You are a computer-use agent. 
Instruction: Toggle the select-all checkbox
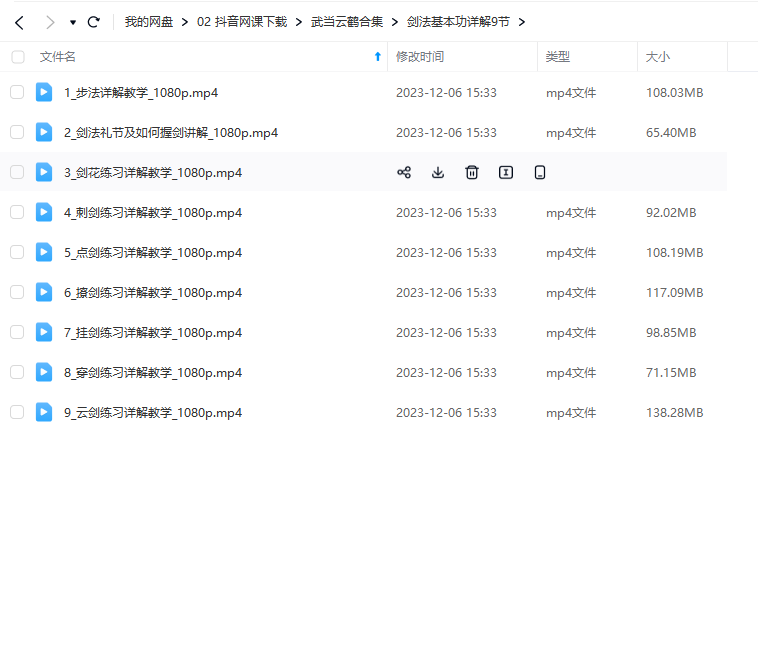18,57
